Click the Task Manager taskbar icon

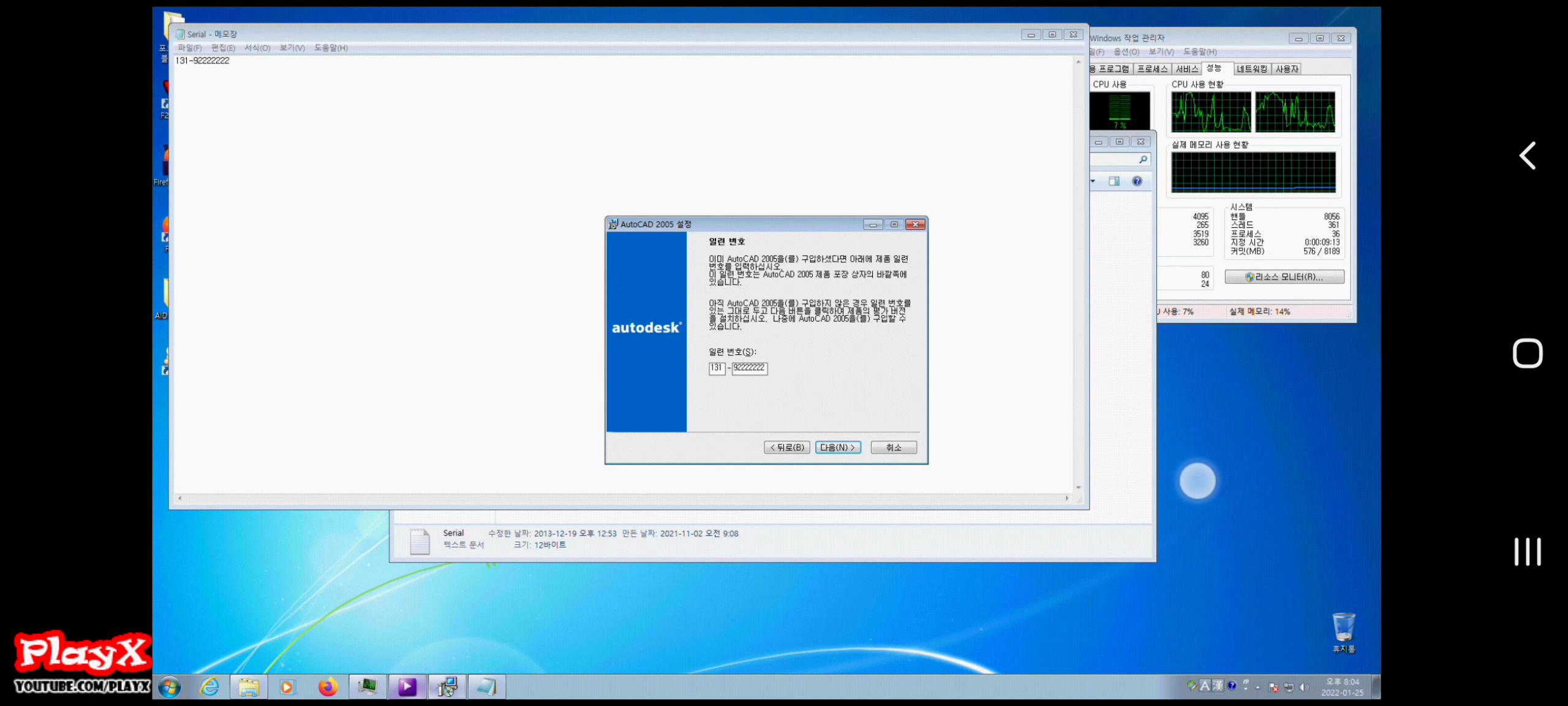click(367, 687)
